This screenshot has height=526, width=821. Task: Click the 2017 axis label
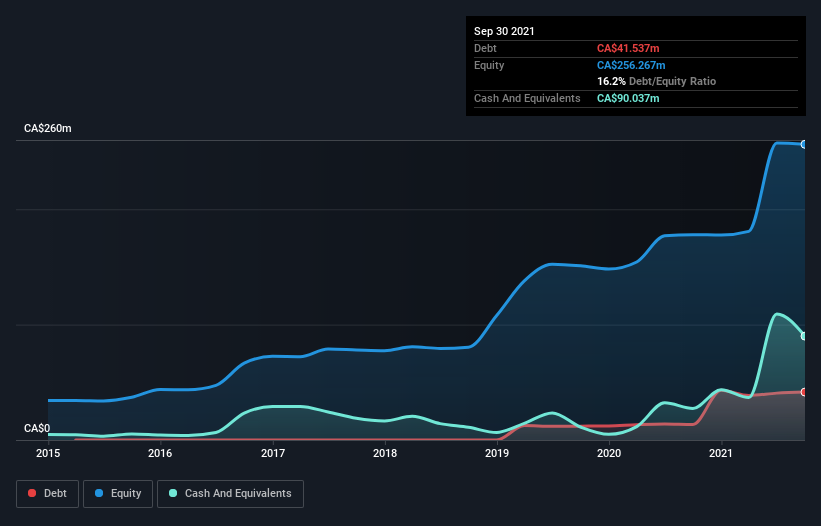click(273, 453)
